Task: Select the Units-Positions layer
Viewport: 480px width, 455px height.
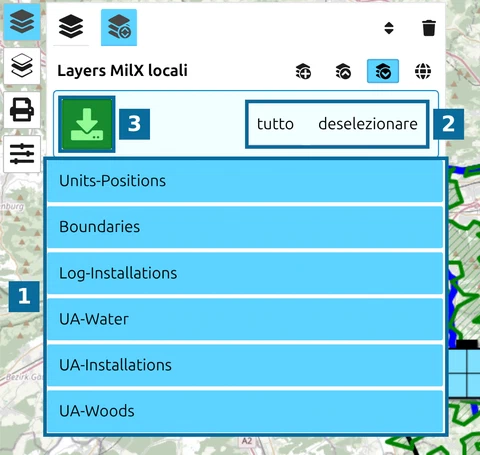Action: point(245,181)
